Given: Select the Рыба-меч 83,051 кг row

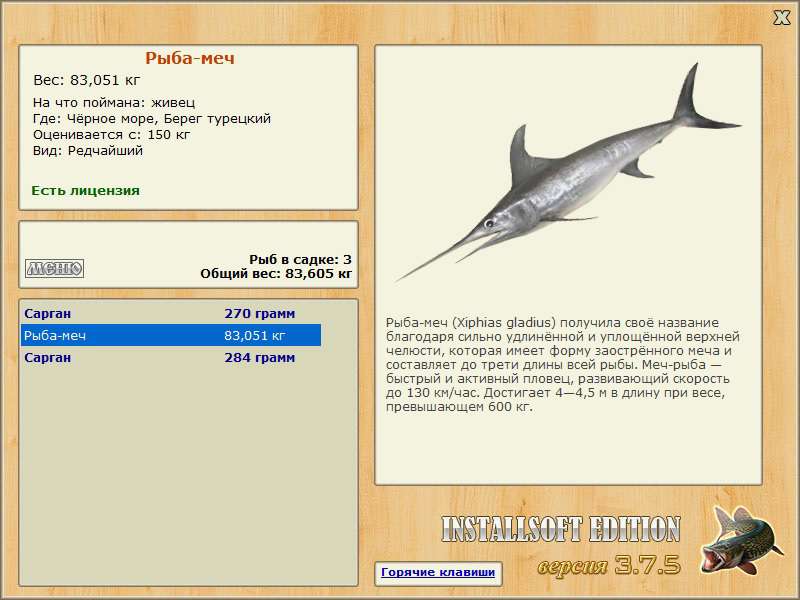Looking at the screenshot, I should (x=171, y=336).
